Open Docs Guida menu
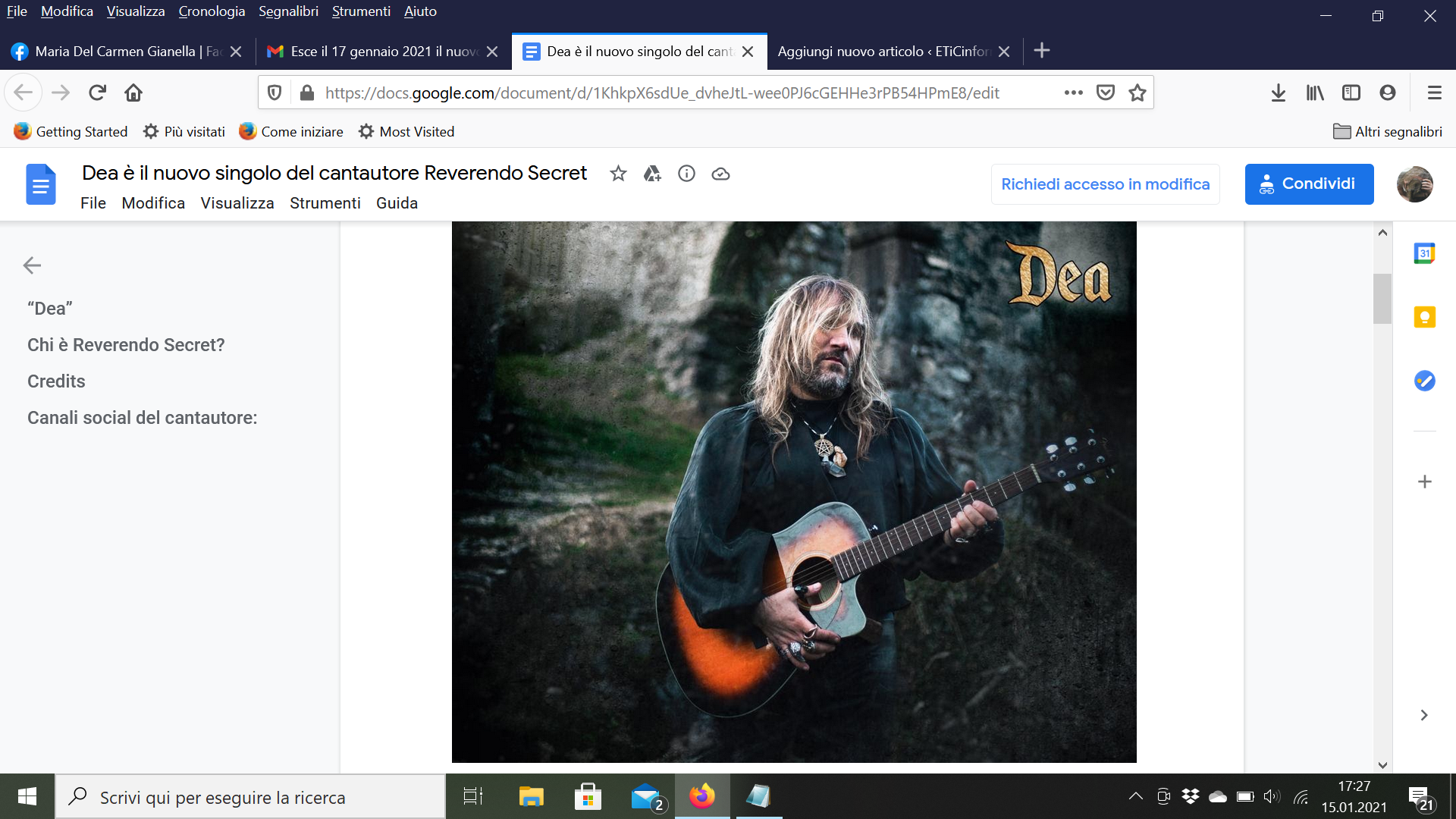This screenshot has height=819, width=1456. [x=397, y=203]
